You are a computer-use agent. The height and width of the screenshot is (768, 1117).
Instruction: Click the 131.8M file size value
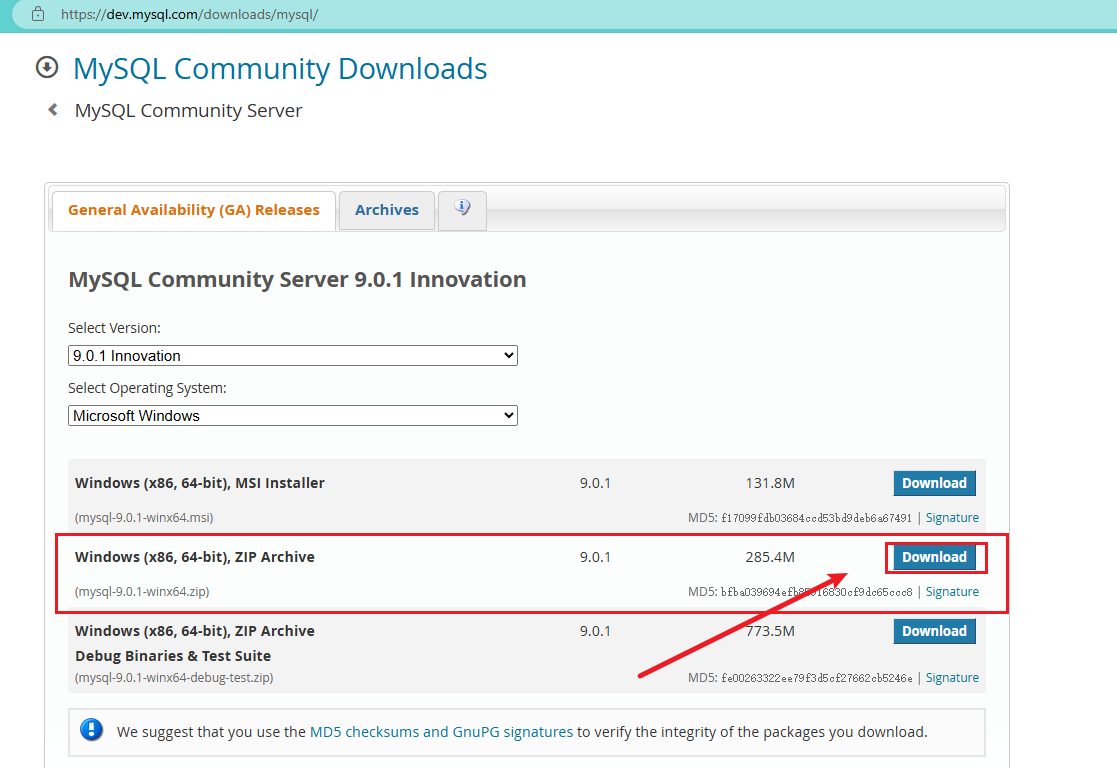coord(770,483)
